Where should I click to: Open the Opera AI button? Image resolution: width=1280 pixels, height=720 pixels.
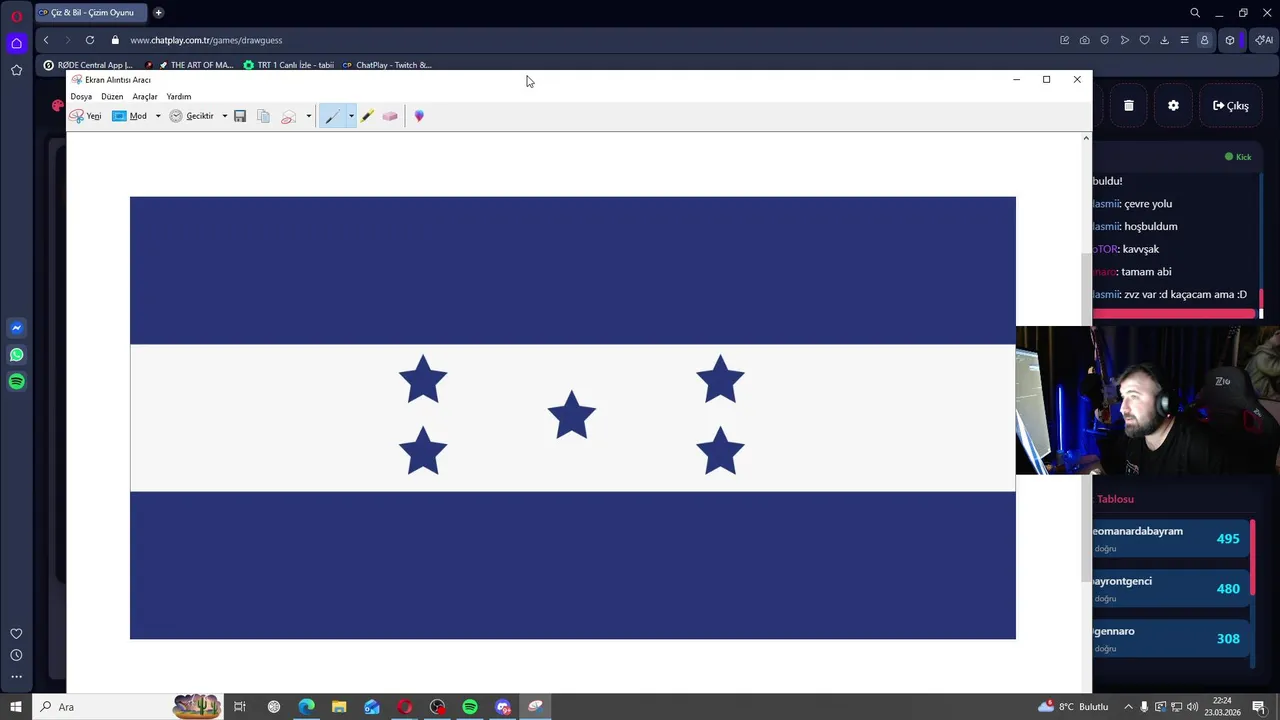[1264, 40]
